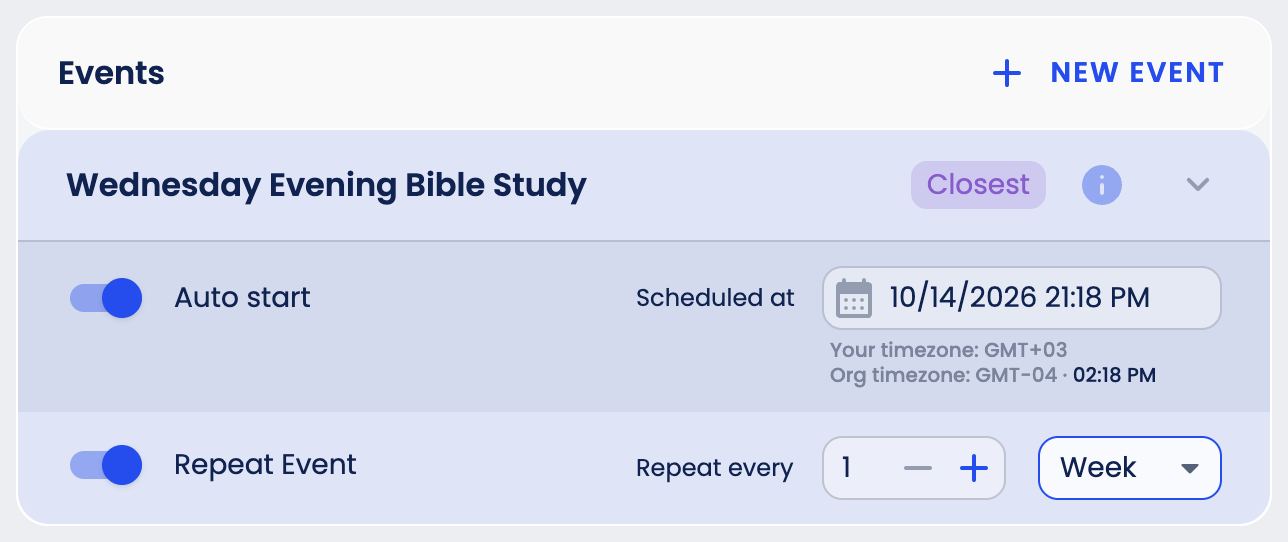The width and height of the screenshot is (1288, 542).
Task: Click the Wednesday Evening Bible Study title
Action: click(326, 185)
